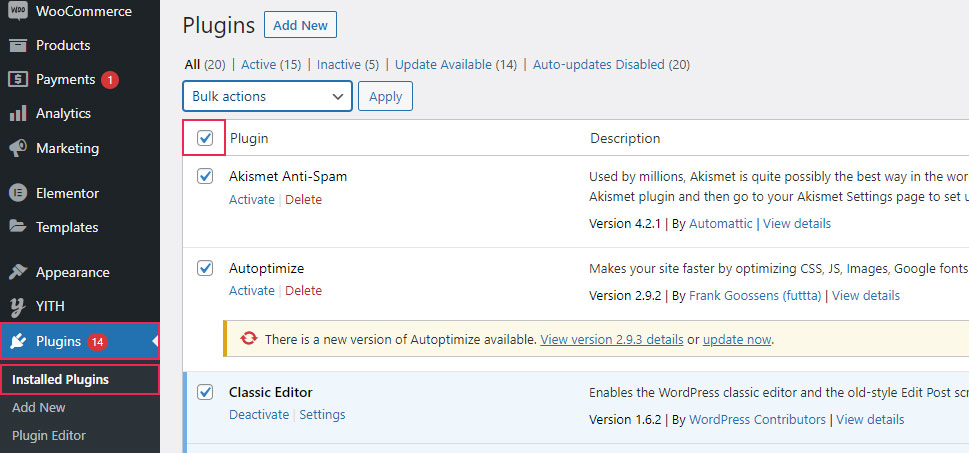The width and height of the screenshot is (969, 453).
Task: Open WordPress Contributors author link
Action: pos(757,419)
